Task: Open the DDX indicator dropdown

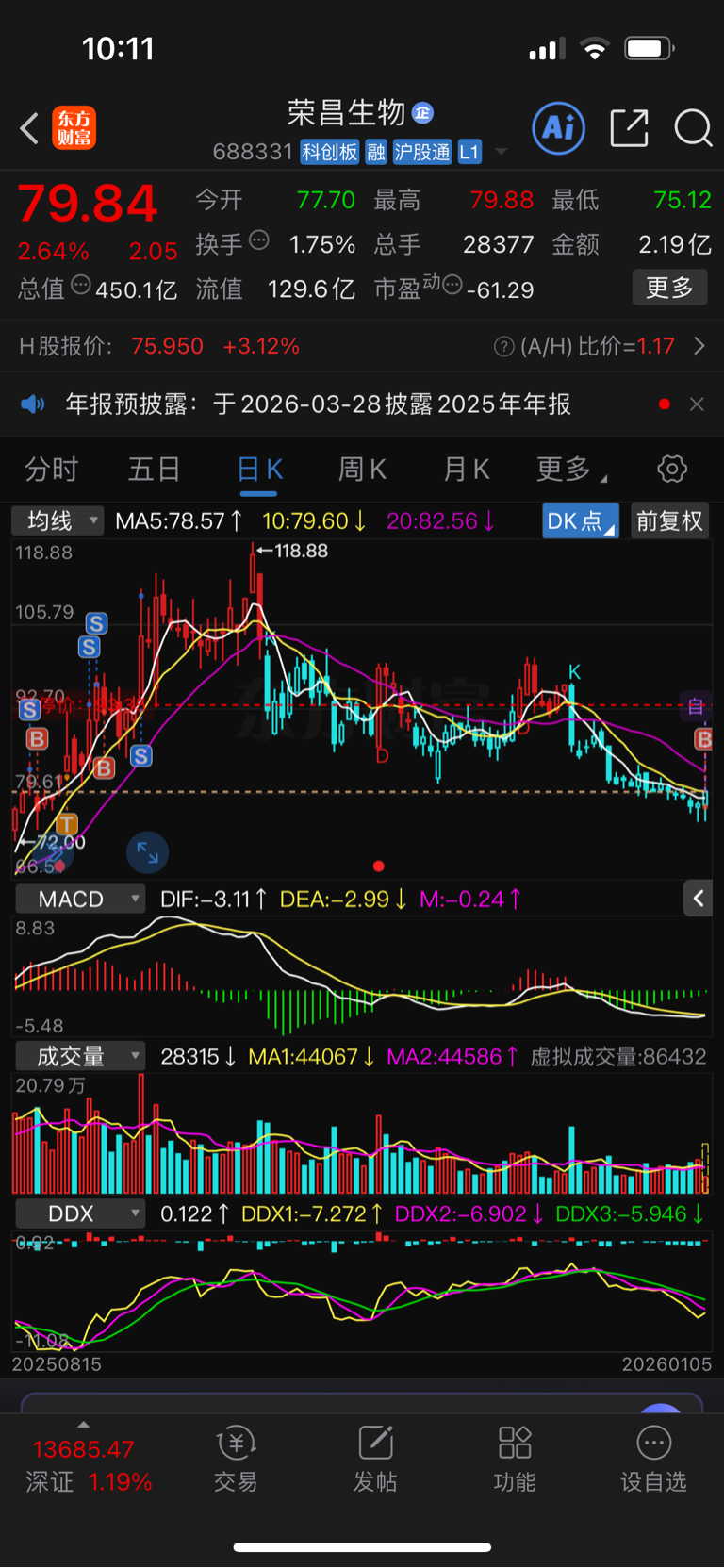Action: point(80,1213)
